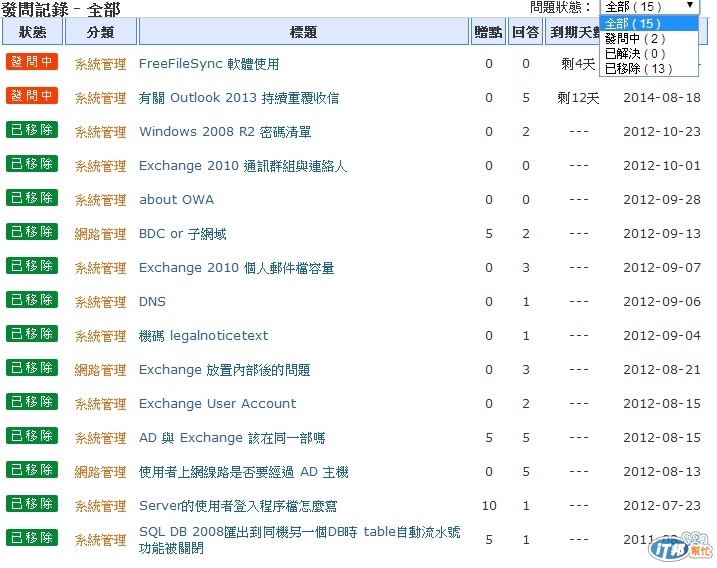Viewport: 717px width, 568px height.
Task: Click the 狀態 column header
Action: (x=32, y=32)
